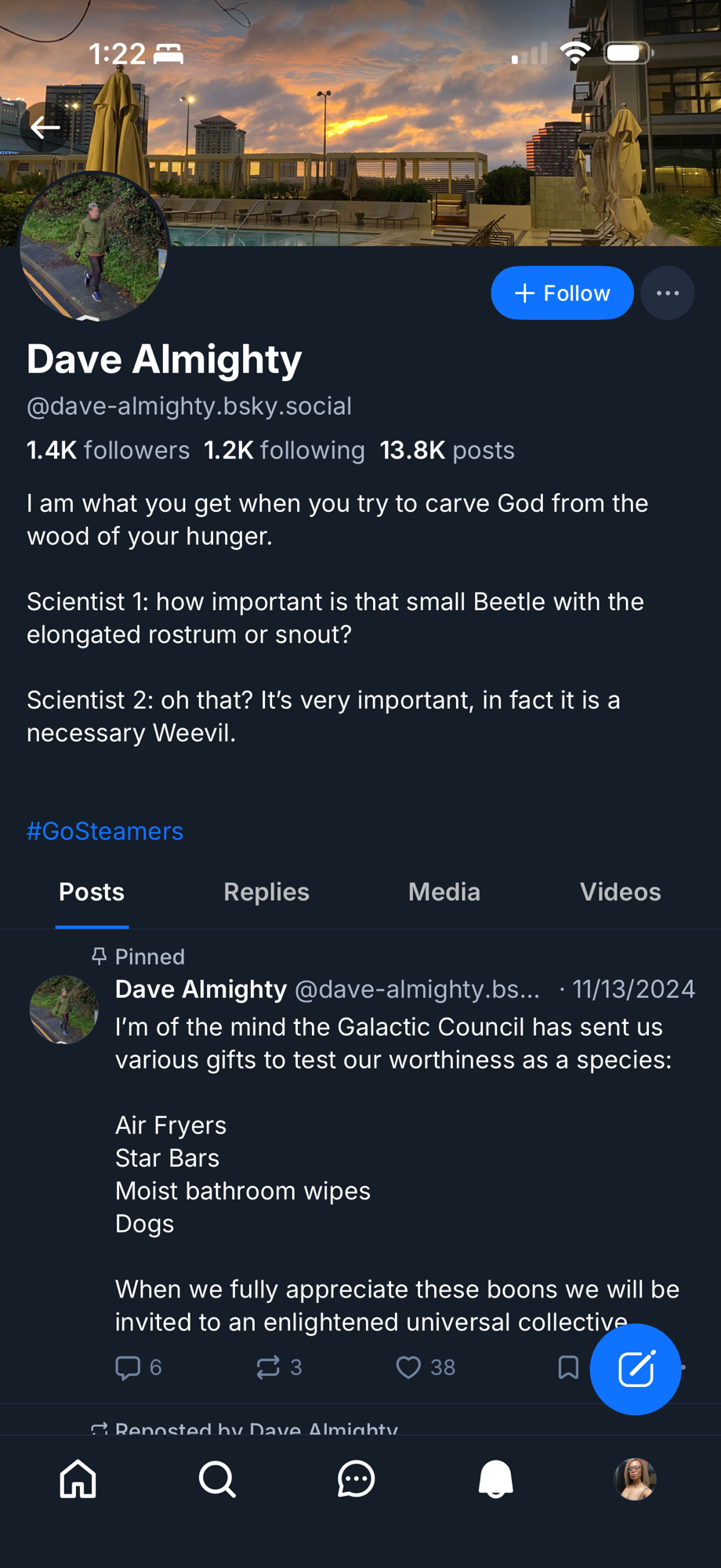Open the #GoSteamers hashtag
721x1568 pixels.
(x=105, y=831)
